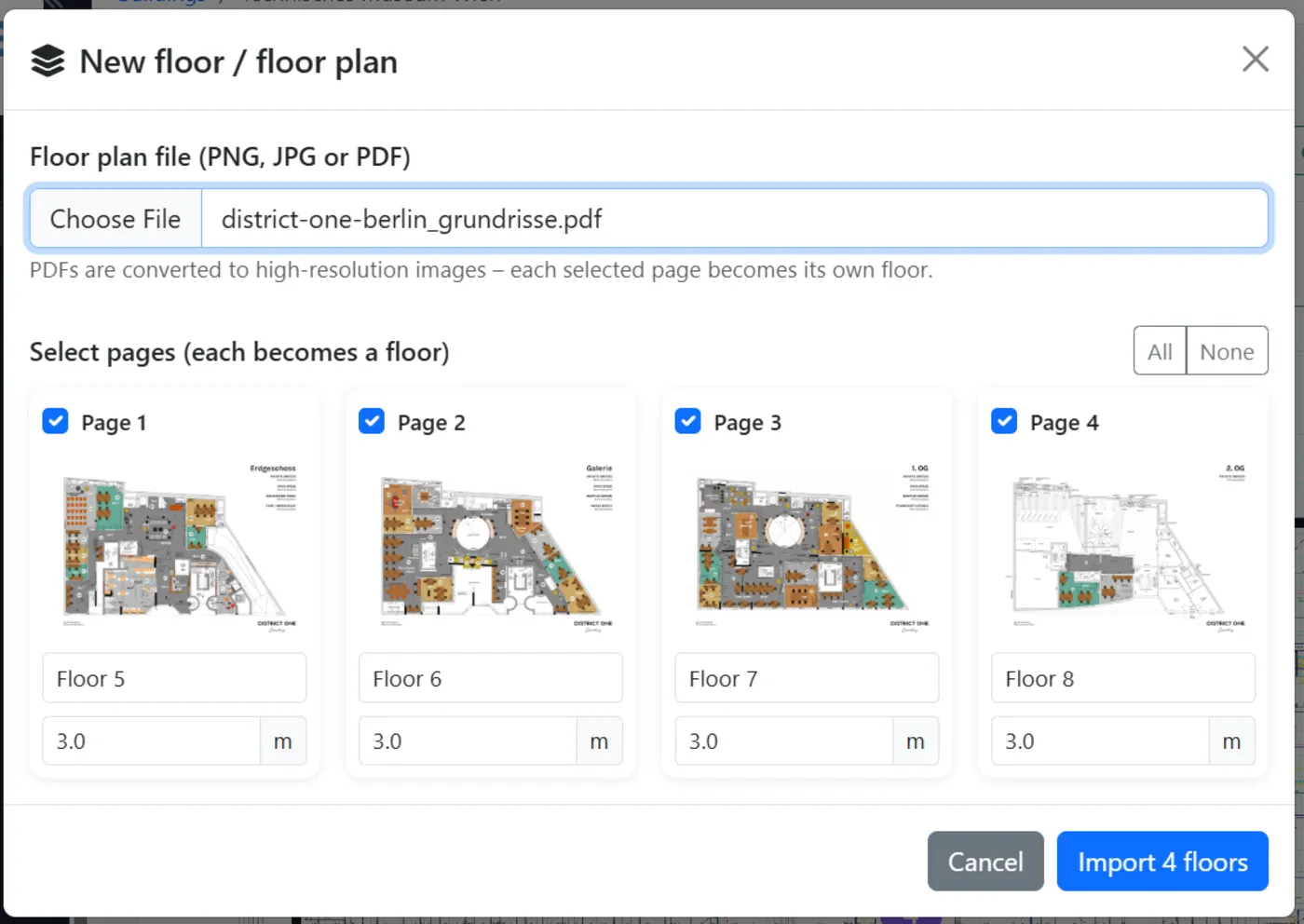
Task: Click the Floor 6 height field 3.0
Action: 468,741
